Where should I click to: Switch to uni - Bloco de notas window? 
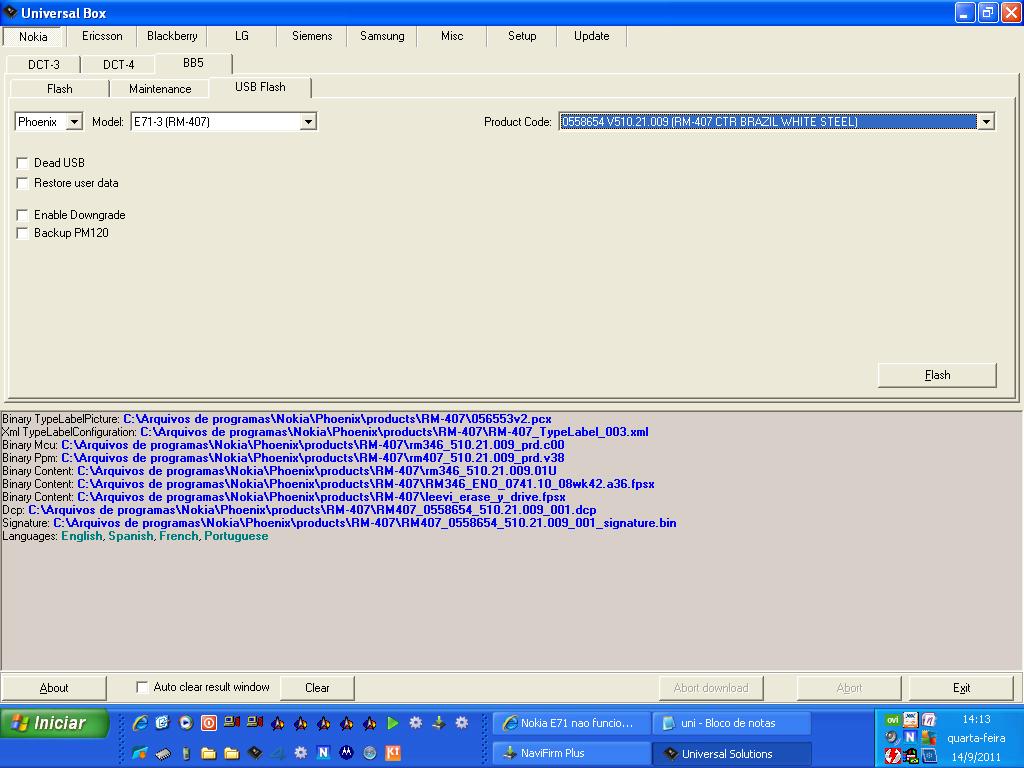tap(731, 723)
